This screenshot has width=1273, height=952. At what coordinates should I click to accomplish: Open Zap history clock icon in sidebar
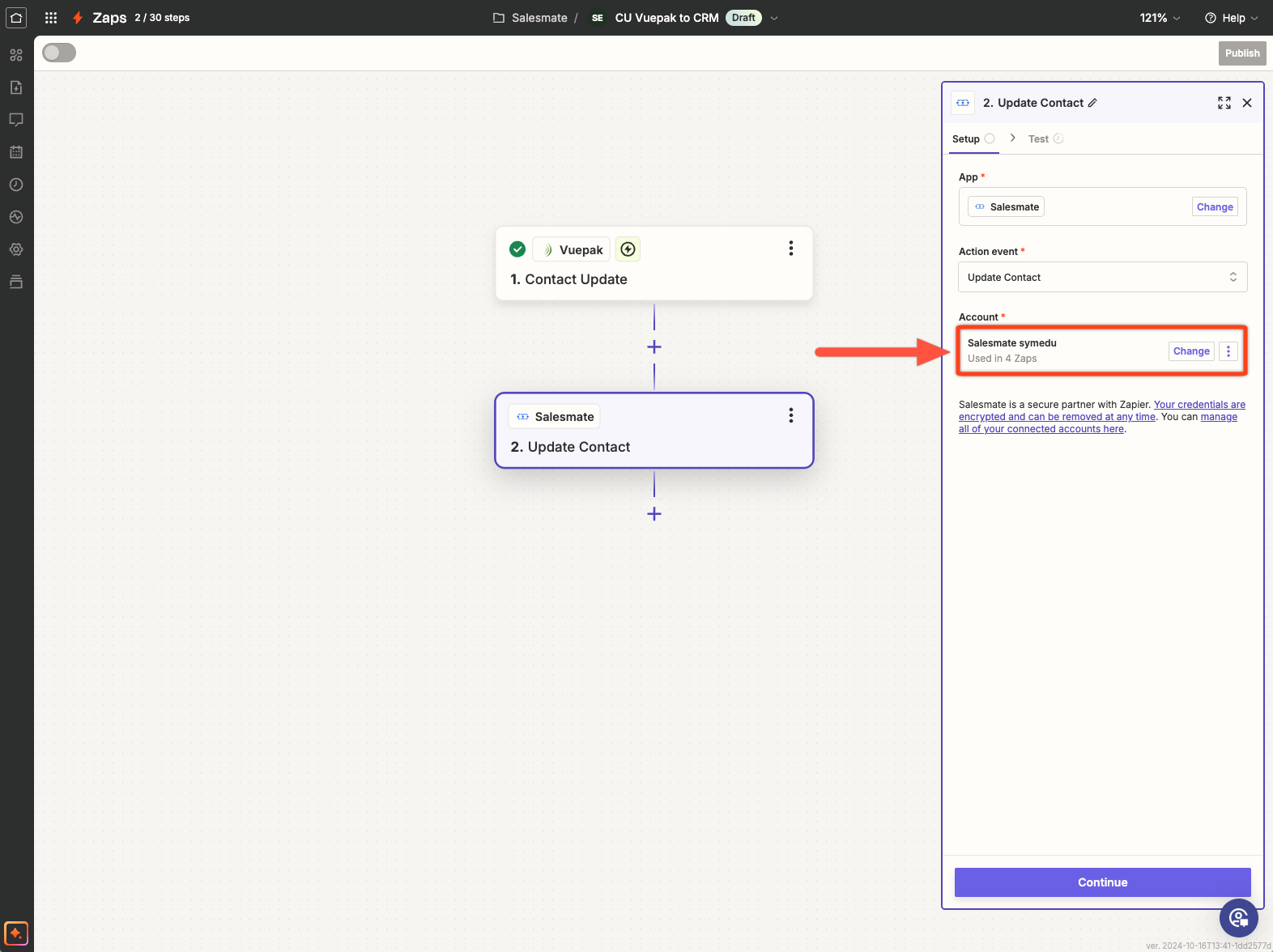click(16, 185)
